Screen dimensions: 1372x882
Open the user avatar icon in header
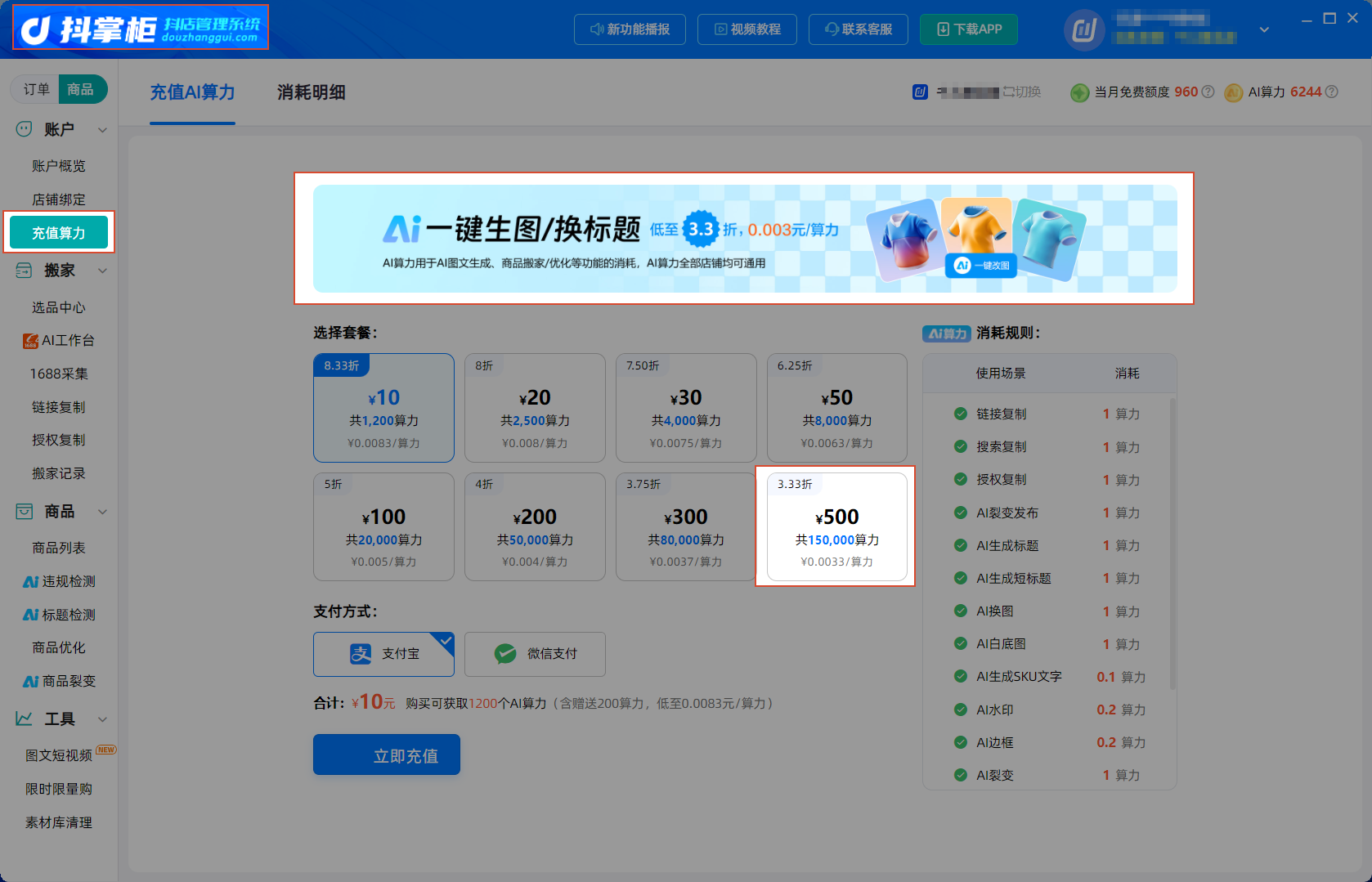[1083, 30]
